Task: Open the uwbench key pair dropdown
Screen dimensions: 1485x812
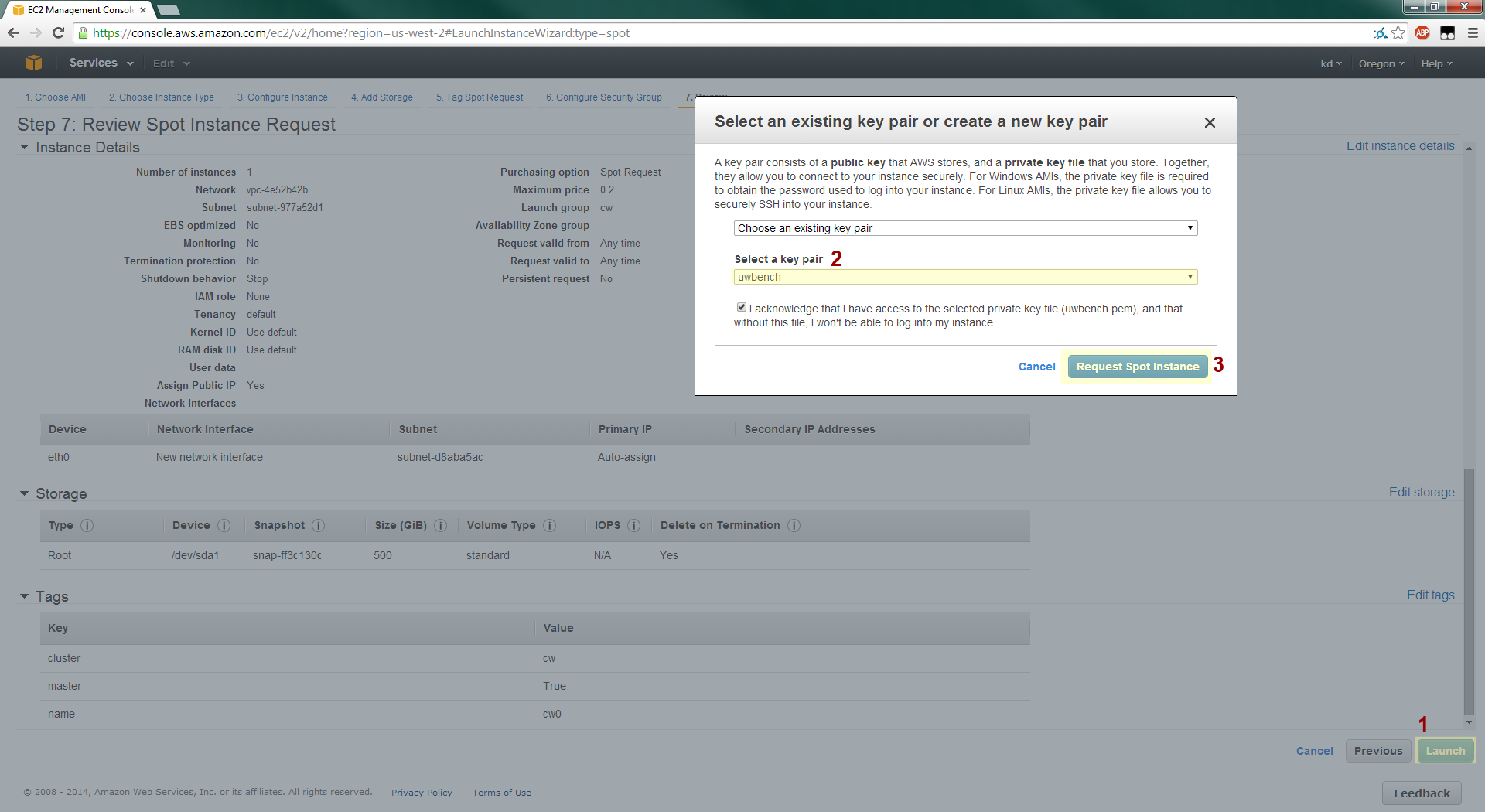Action: [964, 277]
